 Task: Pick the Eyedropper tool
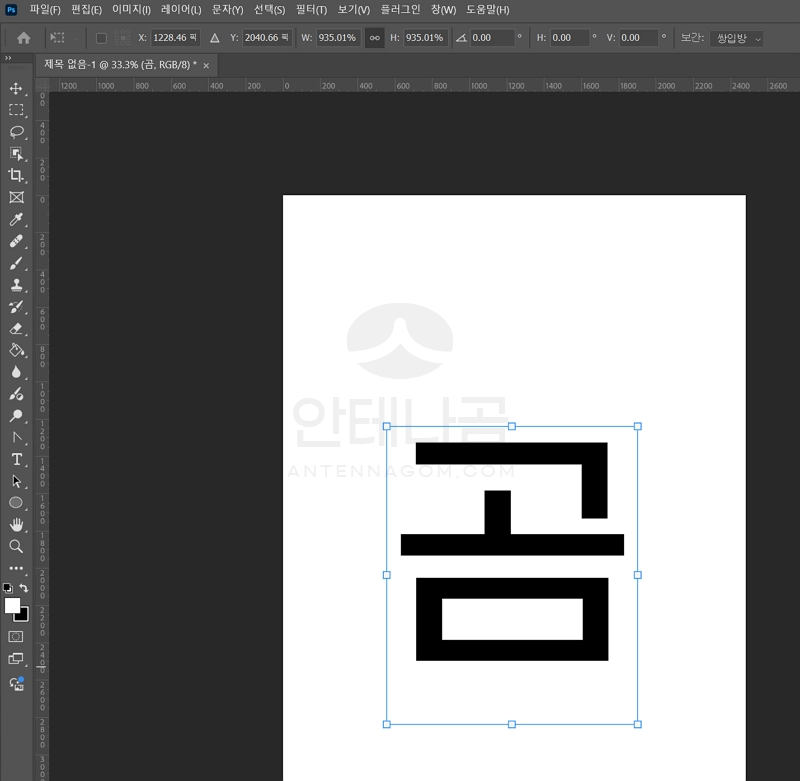click(x=16, y=219)
